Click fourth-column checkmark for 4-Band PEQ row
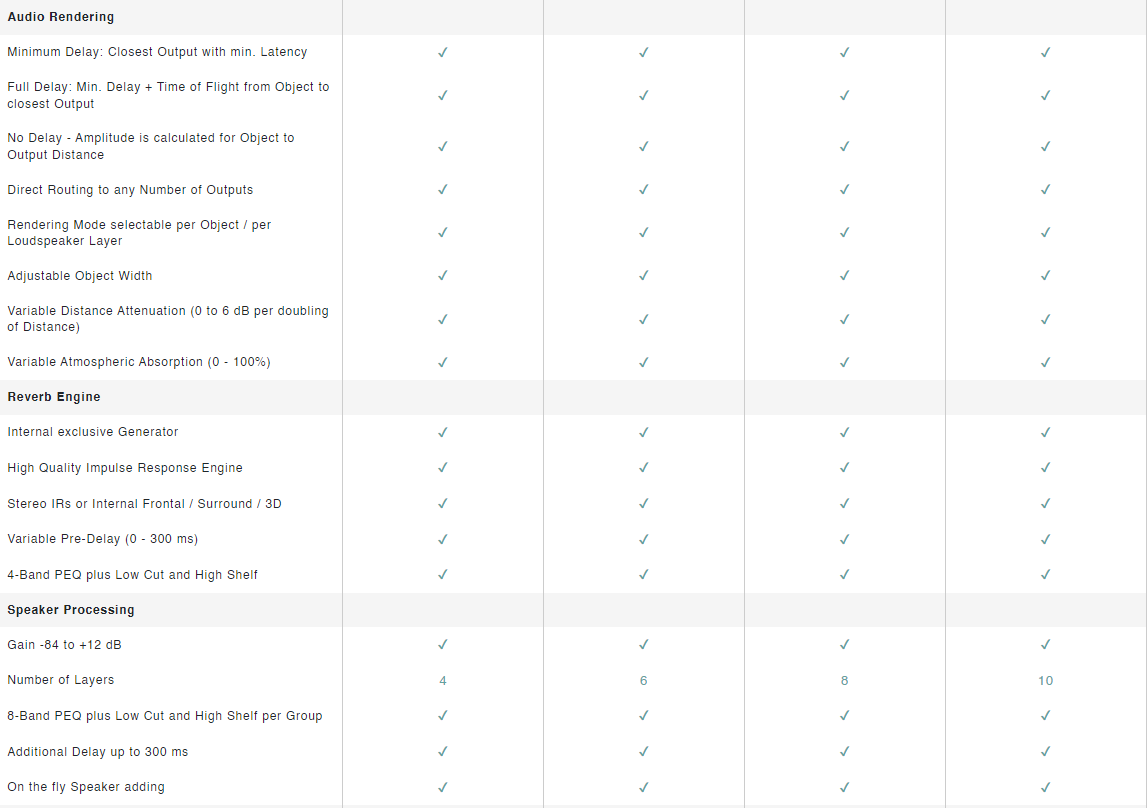Screen dimensions: 1148x808 click(1046, 575)
